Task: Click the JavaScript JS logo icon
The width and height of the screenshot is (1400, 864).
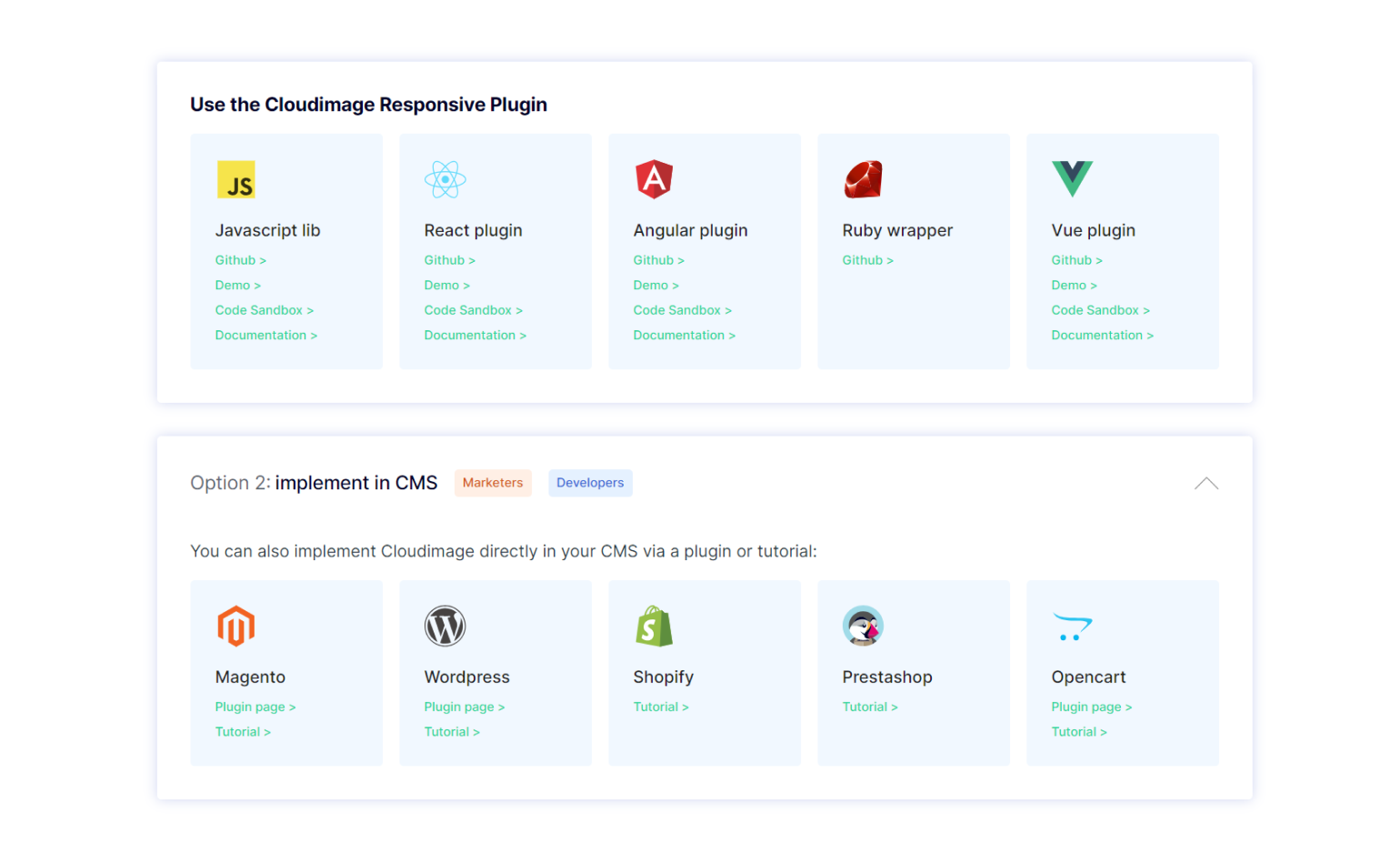Action: (x=236, y=179)
